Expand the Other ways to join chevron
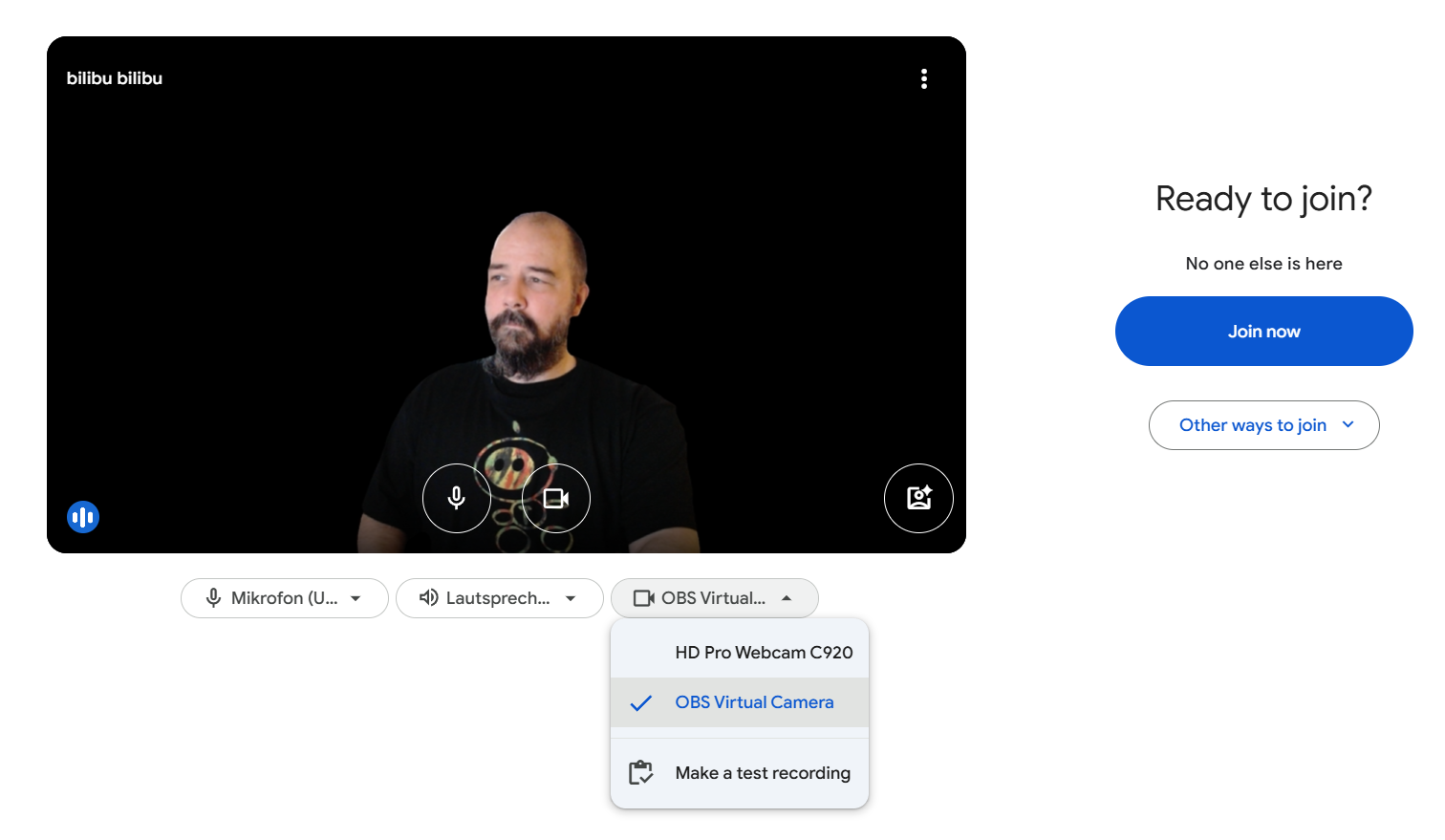The height and width of the screenshot is (840, 1445). click(x=1348, y=425)
